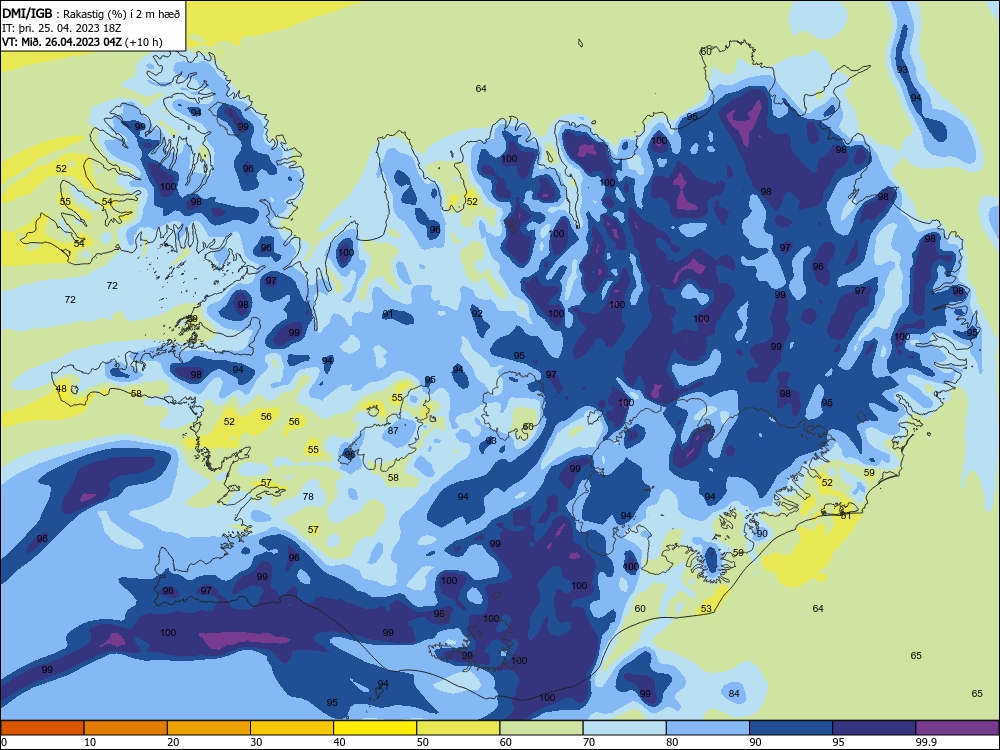Click the init time line 'IT: þri. 25. 04. 2023 18Z'
This screenshot has height=750, width=1000.
tap(62, 28)
